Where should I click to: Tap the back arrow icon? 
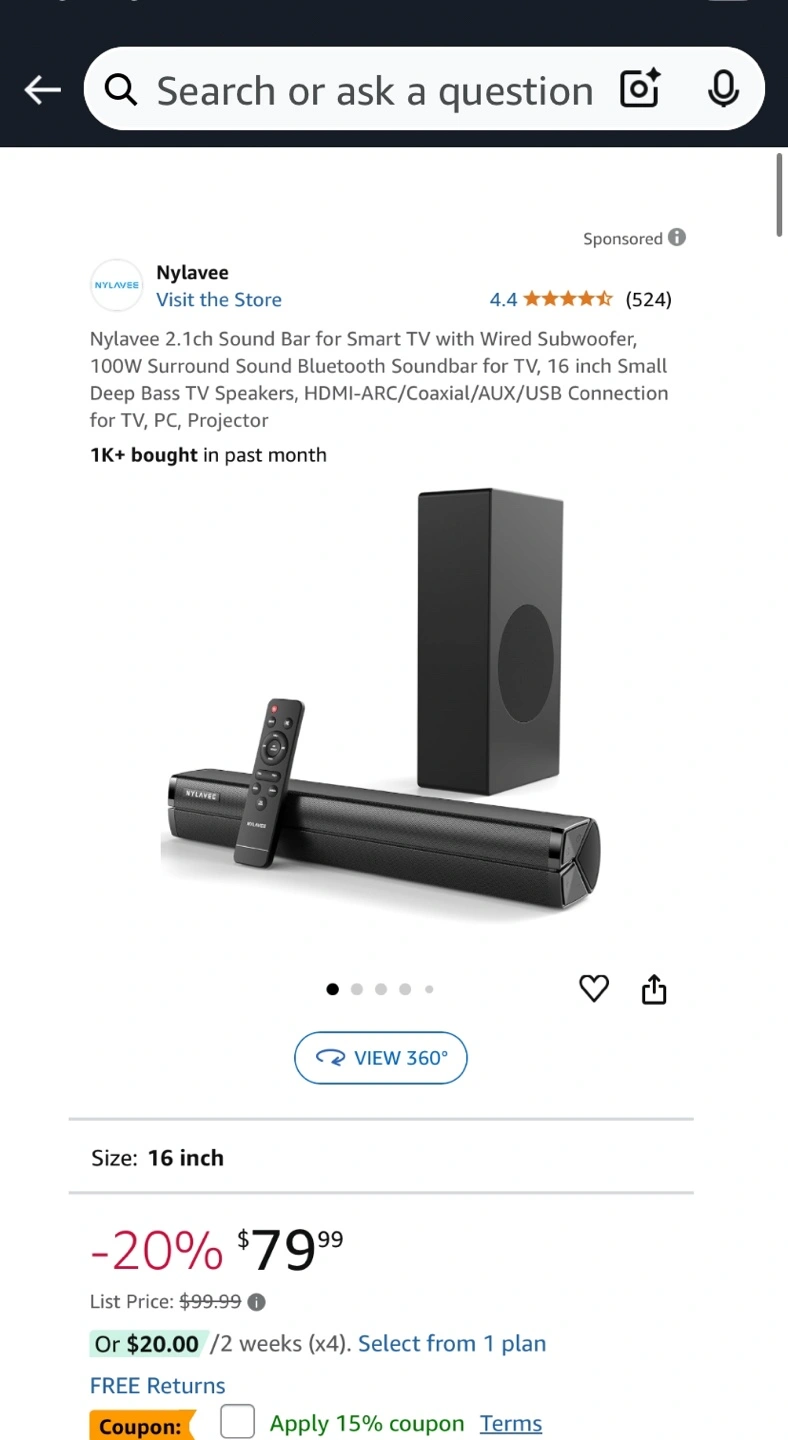click(42, 90)
